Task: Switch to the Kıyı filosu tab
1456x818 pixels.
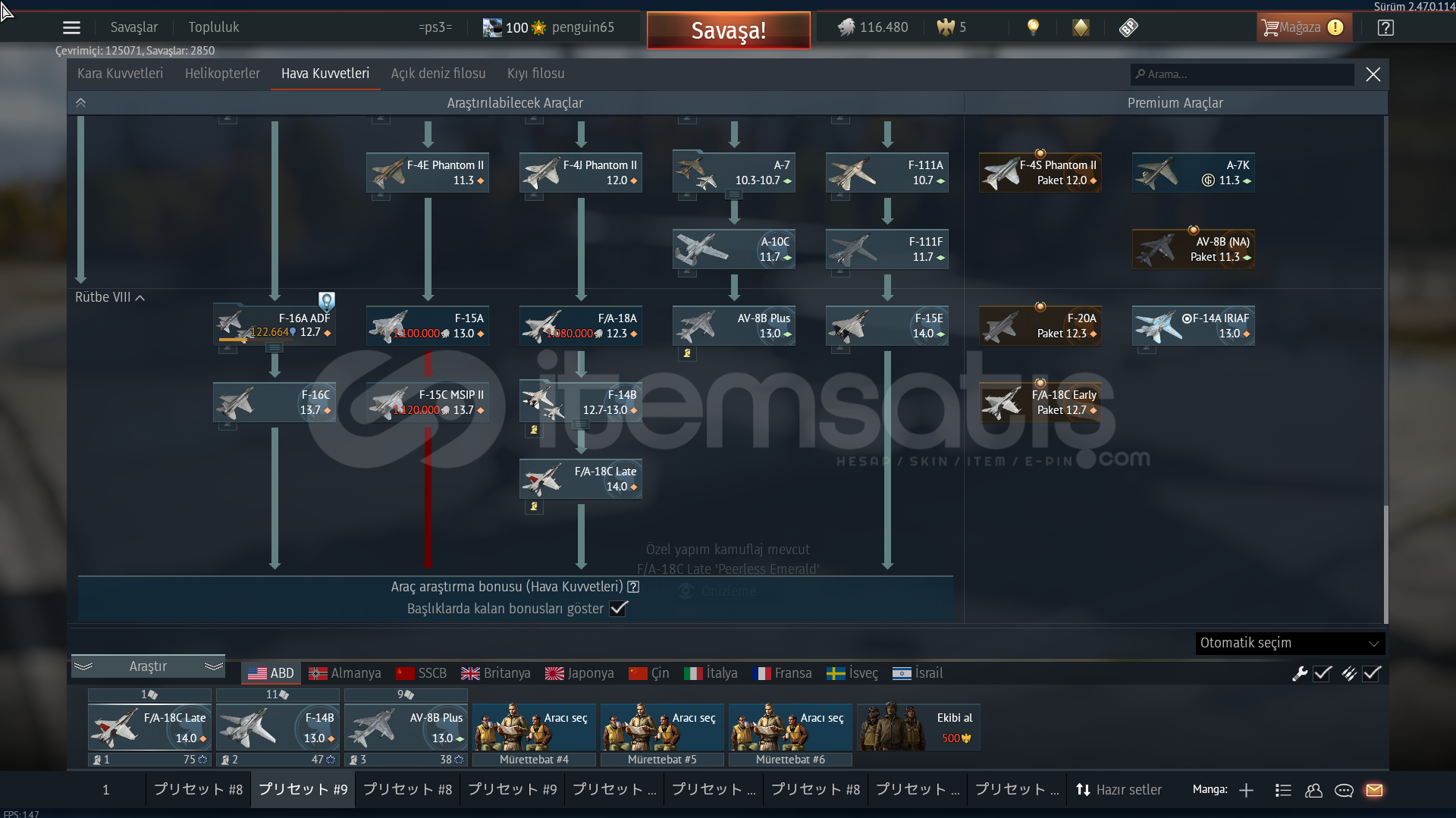Action: [x=535, y=74]
